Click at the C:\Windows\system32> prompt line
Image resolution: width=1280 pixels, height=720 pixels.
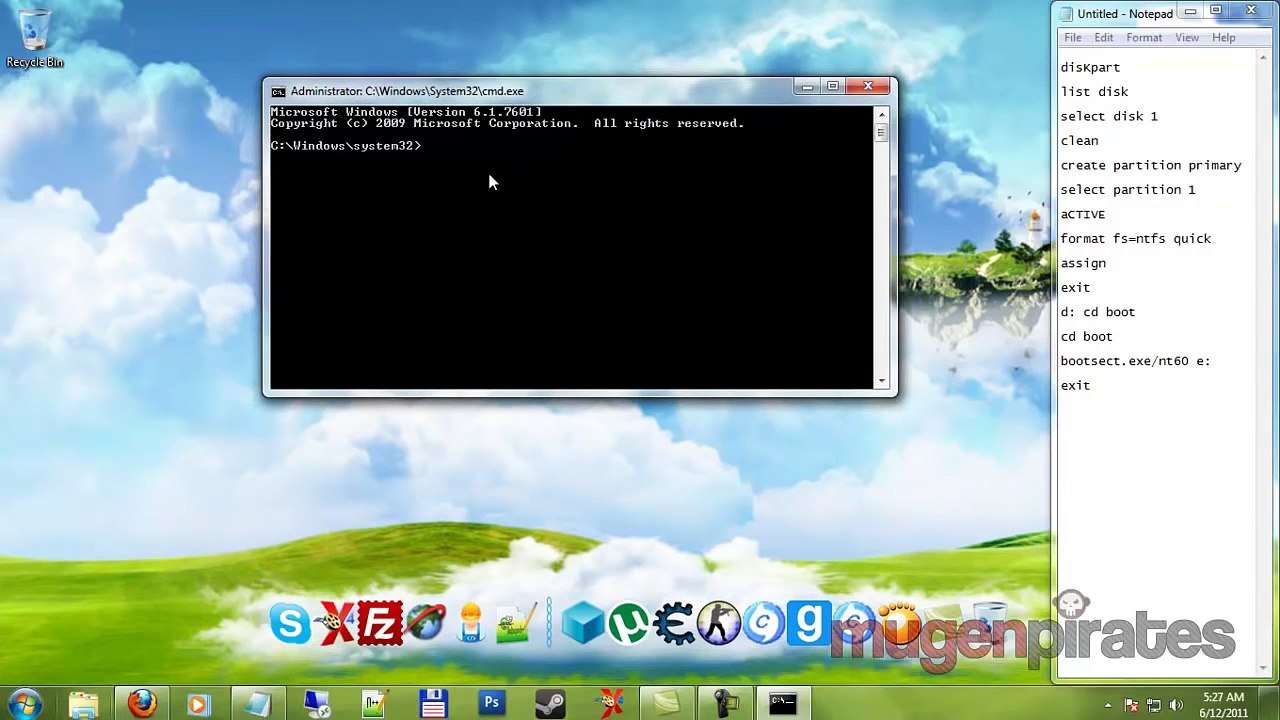coord(346,146)
